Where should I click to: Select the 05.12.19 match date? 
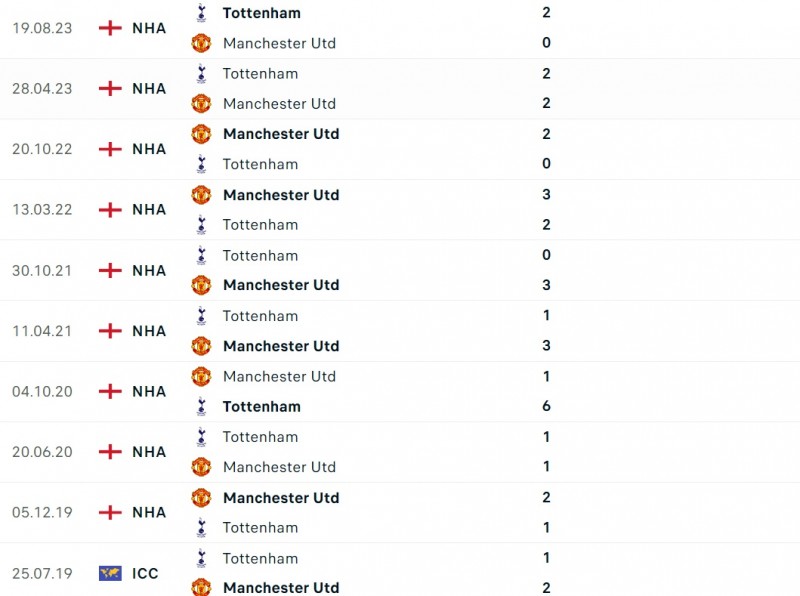click(x=42, y=512)
